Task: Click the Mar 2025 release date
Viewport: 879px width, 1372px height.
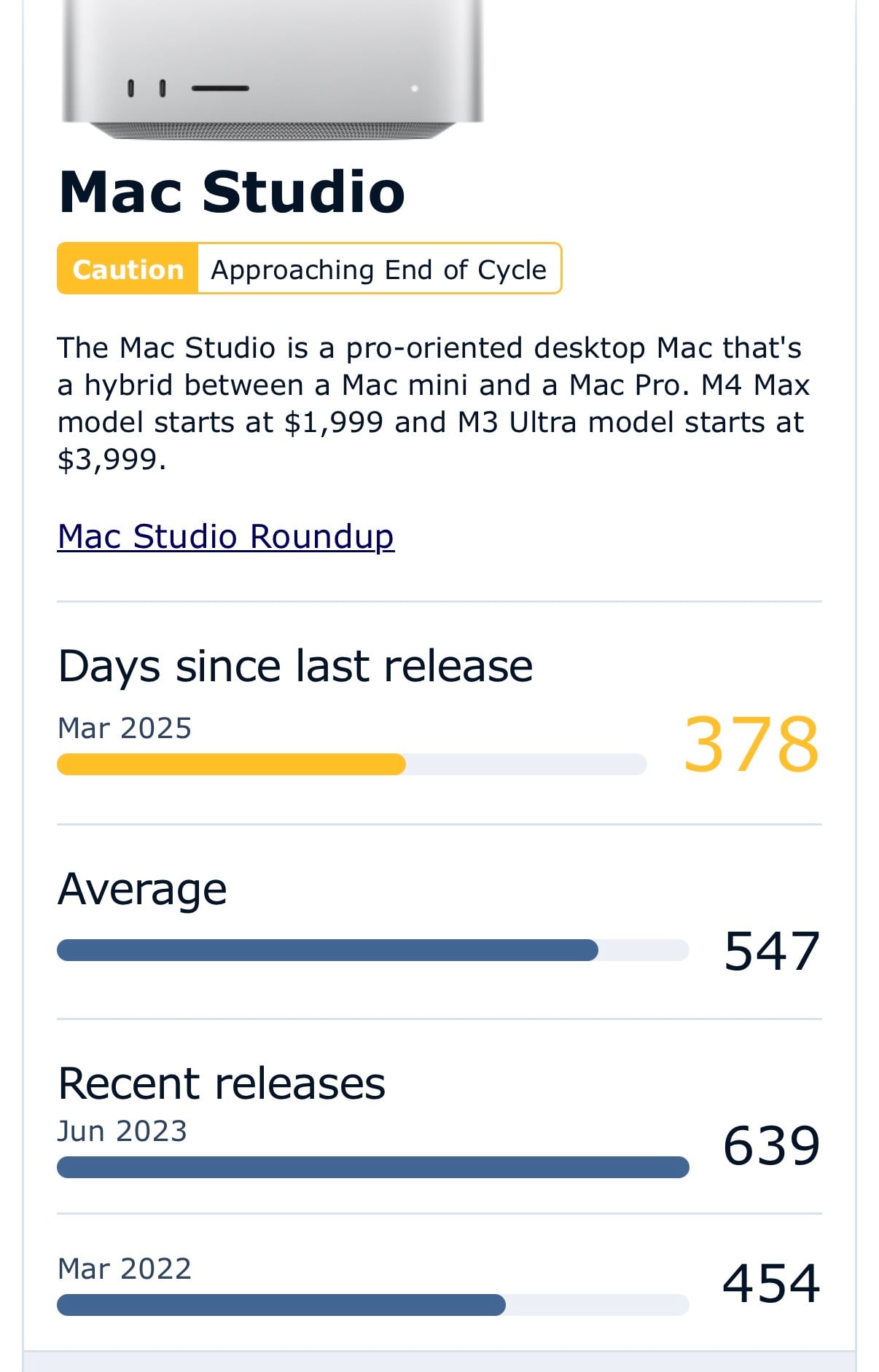Action: tap(125, 728)
